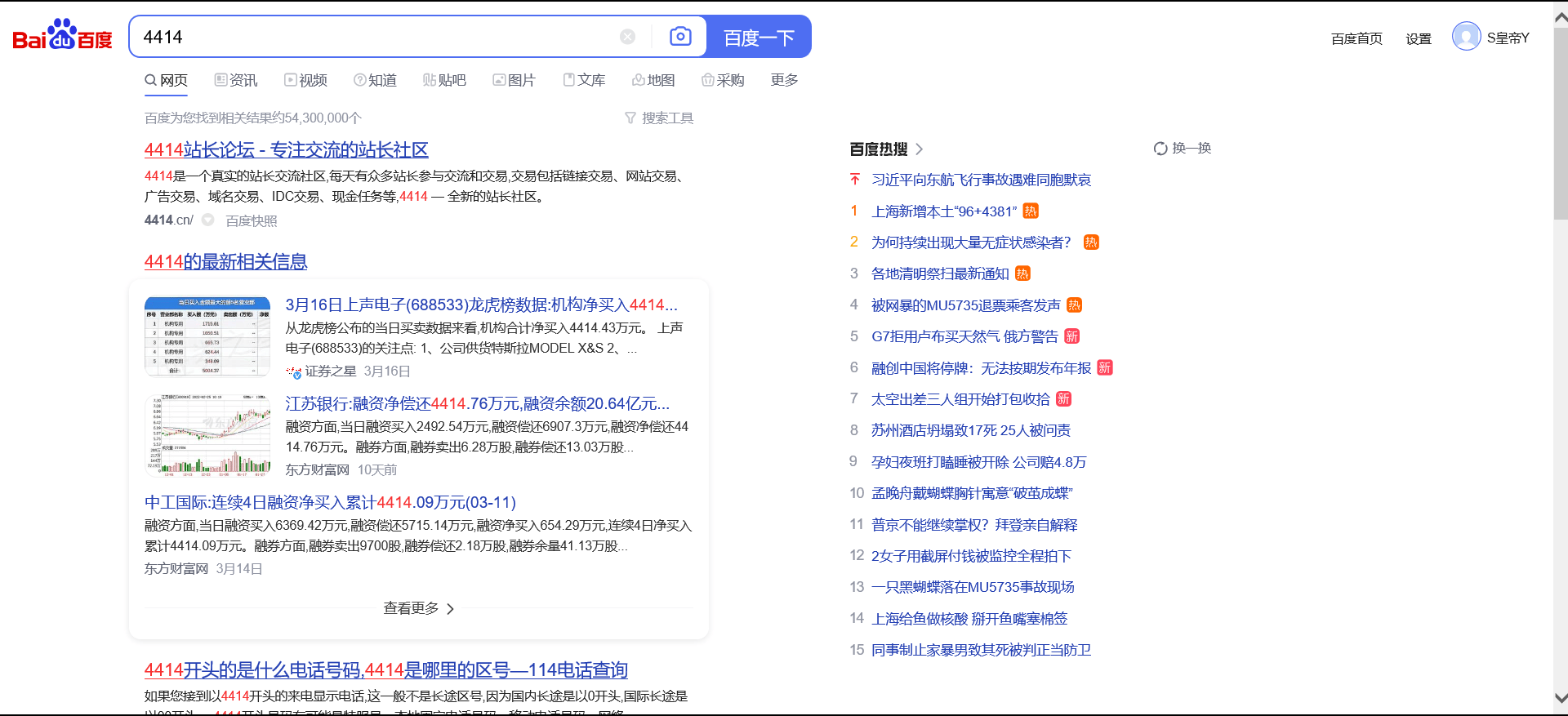Image resolution: width=1568 pixels, height=716 pixels.
Task: Open hot search 为何持续出现大量无症状感染者
Action: tap(971, 242)
